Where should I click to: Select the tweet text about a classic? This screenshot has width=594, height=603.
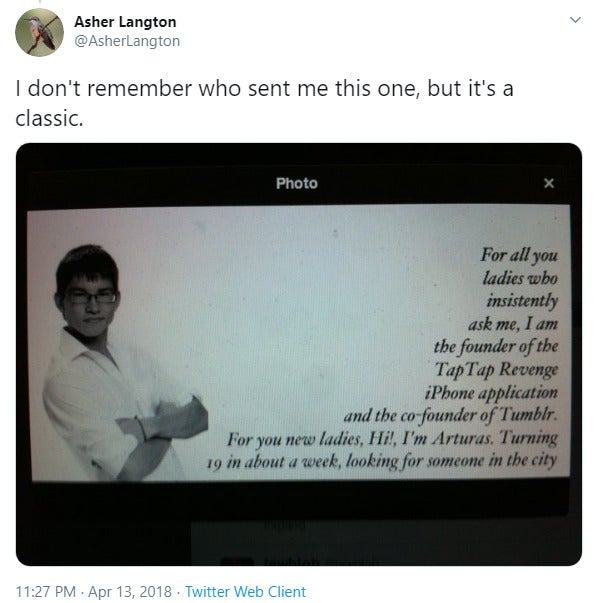(265, 103)
